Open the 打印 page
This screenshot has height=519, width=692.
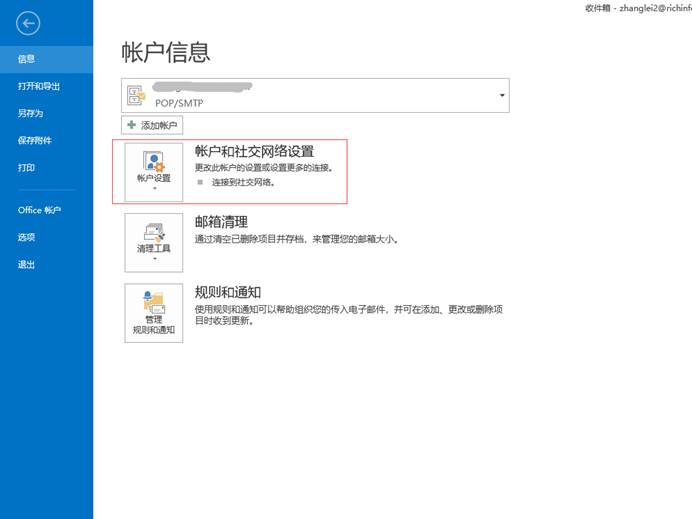point(27,168)
